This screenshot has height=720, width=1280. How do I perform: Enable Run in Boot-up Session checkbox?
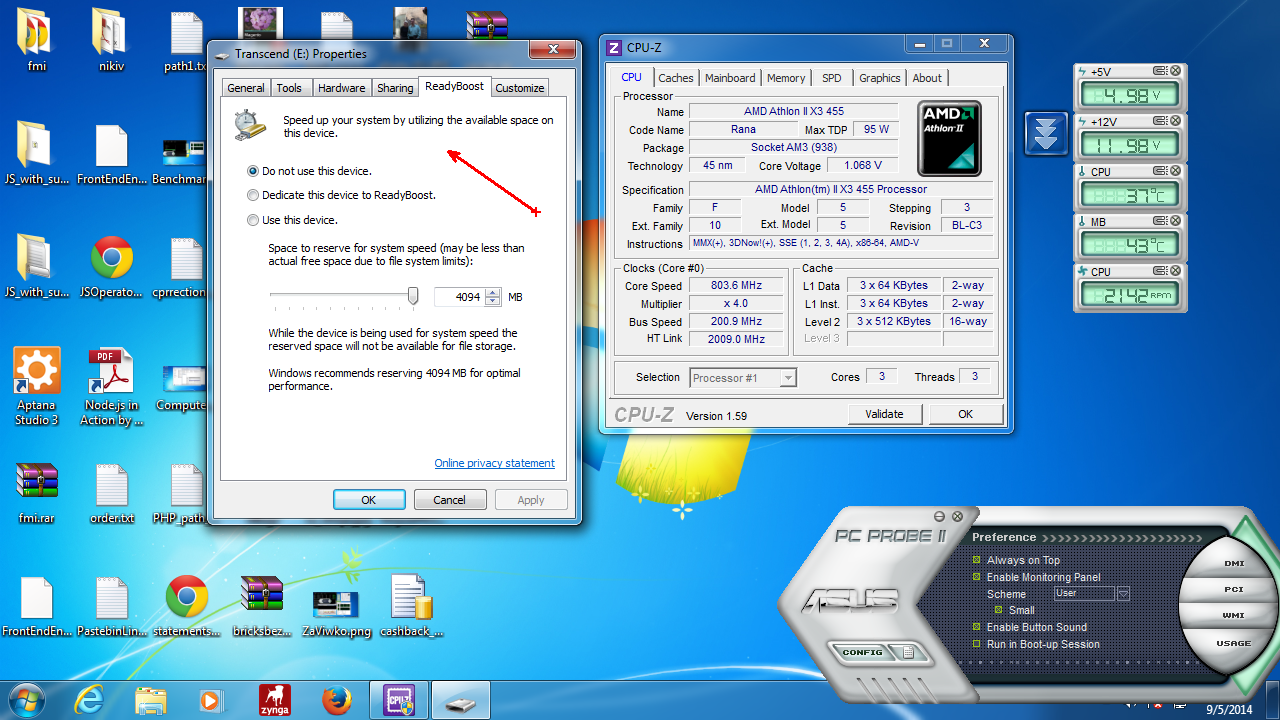coord(977,644)
